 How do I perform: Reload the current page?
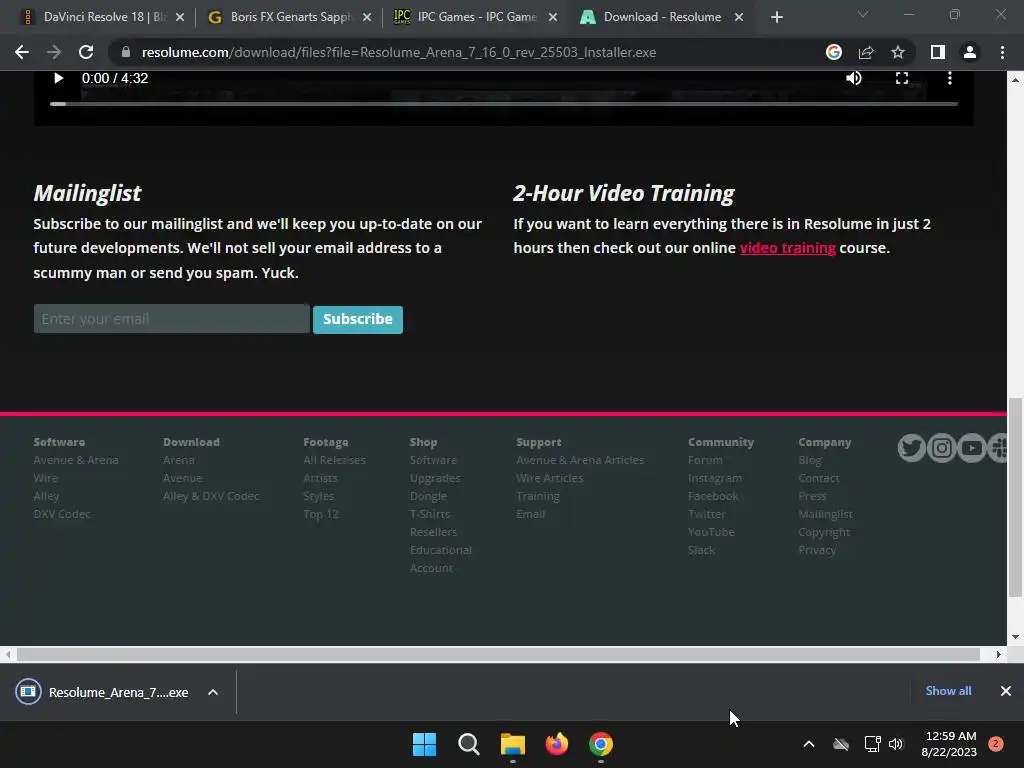pyautogui.click(x=86, y=52)
